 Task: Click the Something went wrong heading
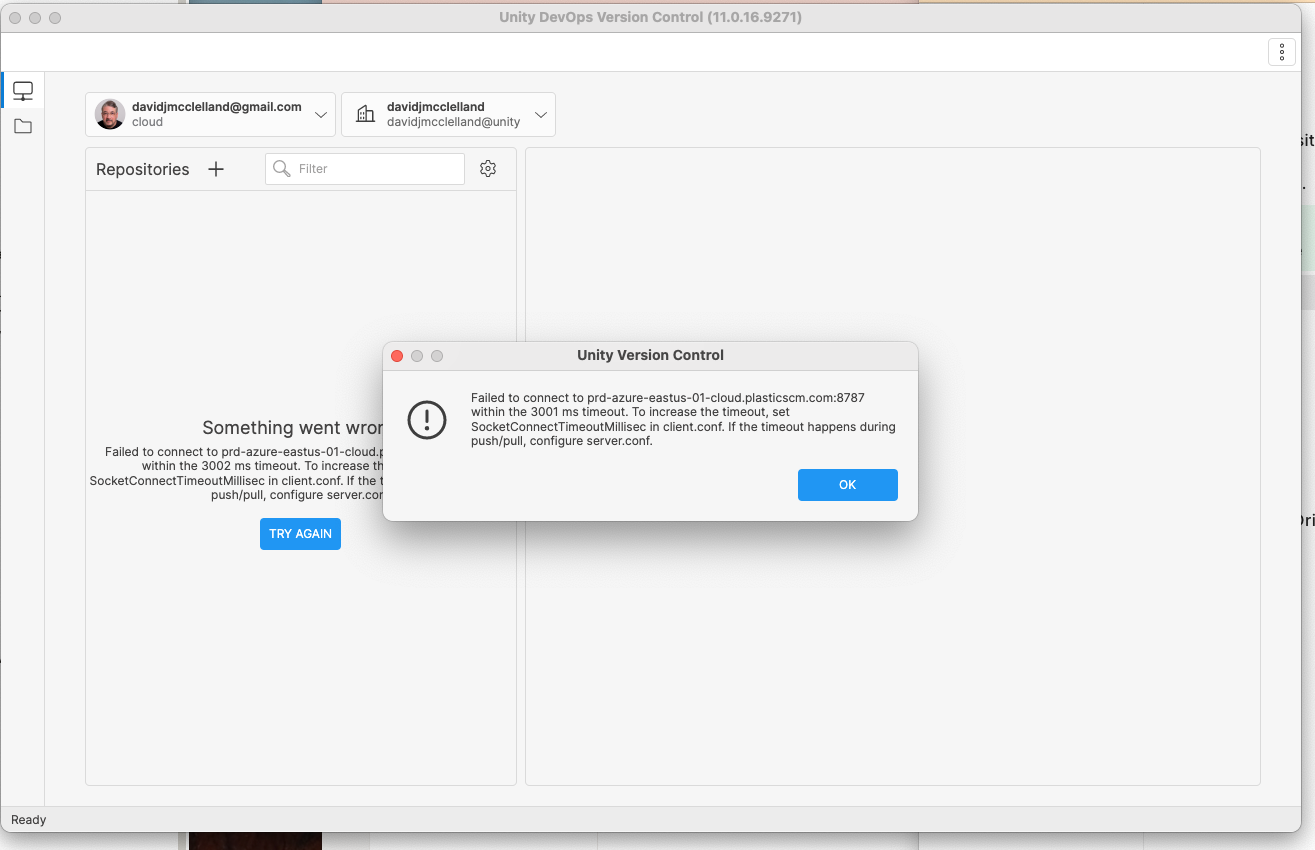[x=291, y=427]
